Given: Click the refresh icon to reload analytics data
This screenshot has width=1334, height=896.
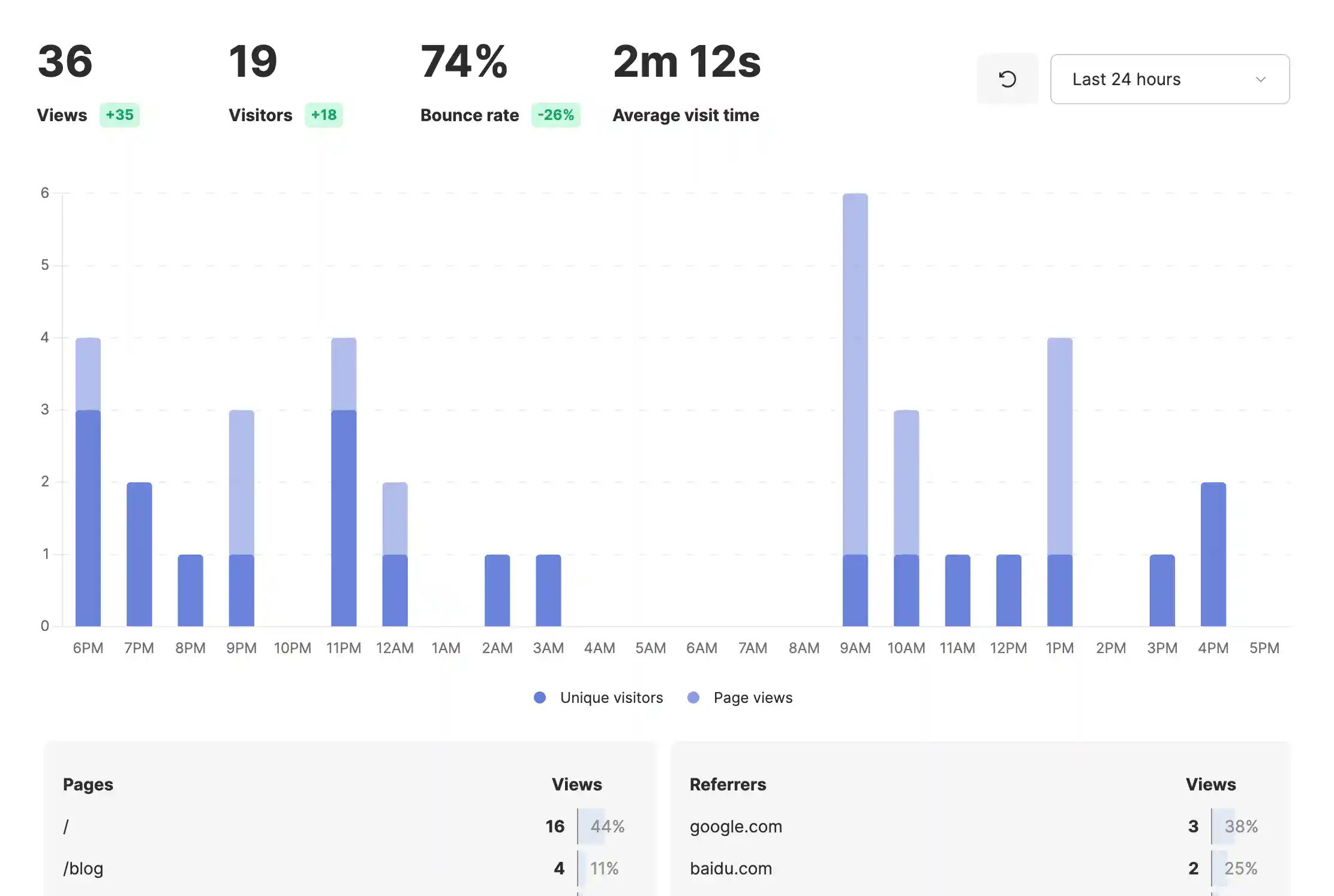Looking at the screenshot, I should (1007, 79).
